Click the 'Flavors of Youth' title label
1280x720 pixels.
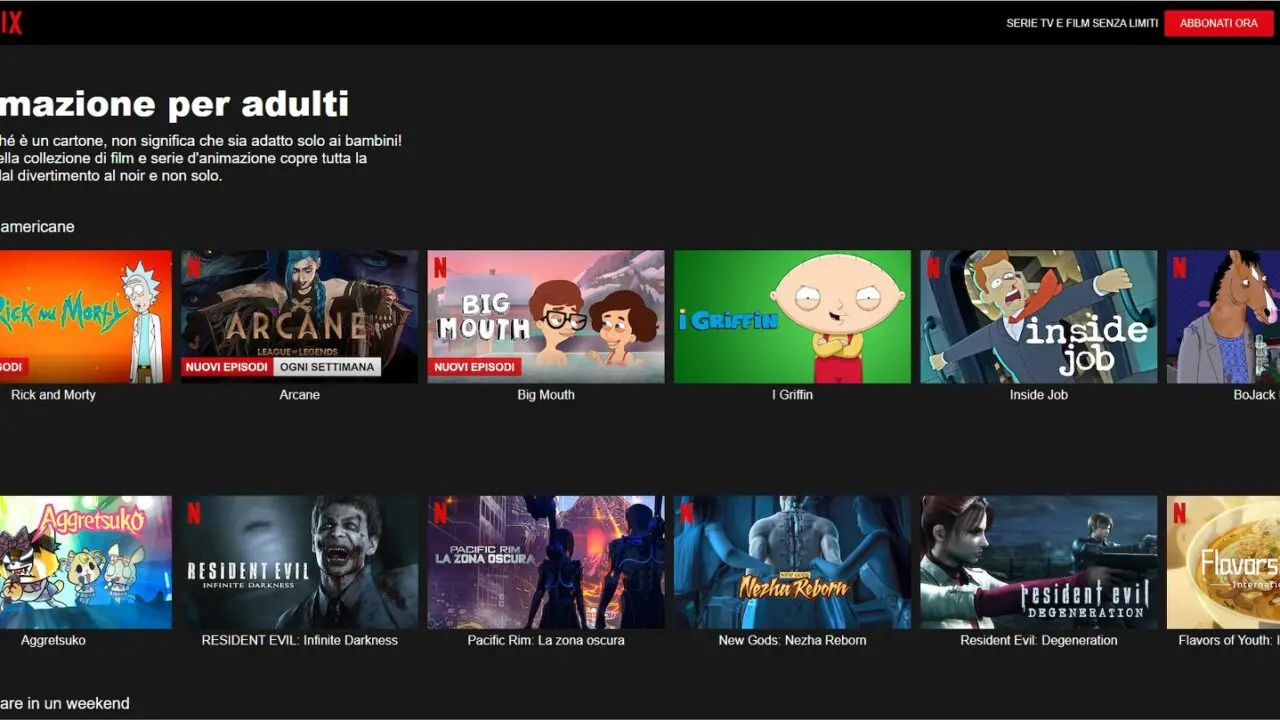(1229, 640)
